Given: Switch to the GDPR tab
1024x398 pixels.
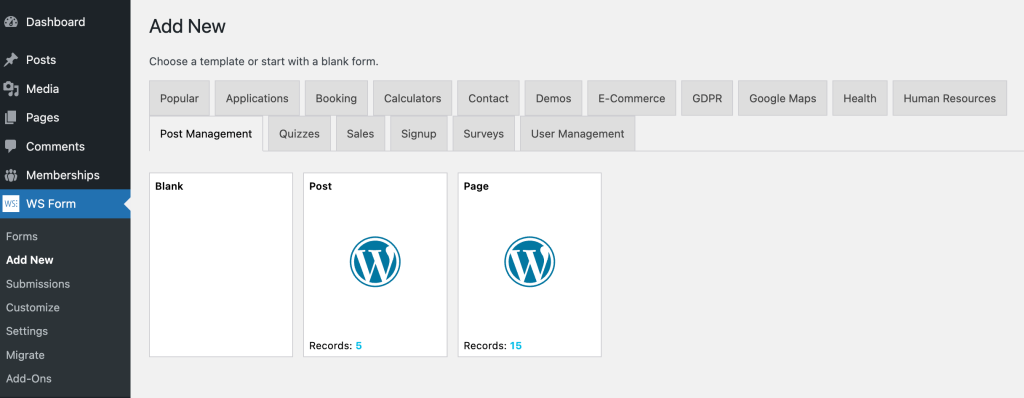Looking at the screenshot, I should tap(707, 98).
